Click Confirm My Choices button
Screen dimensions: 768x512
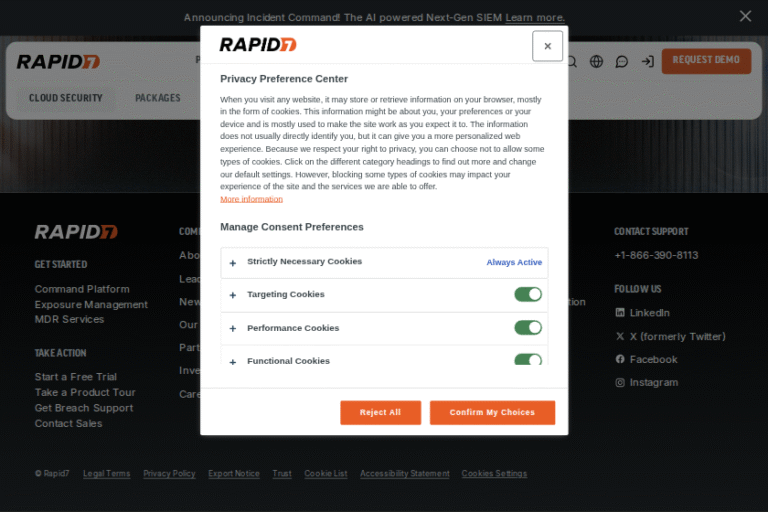492,412
